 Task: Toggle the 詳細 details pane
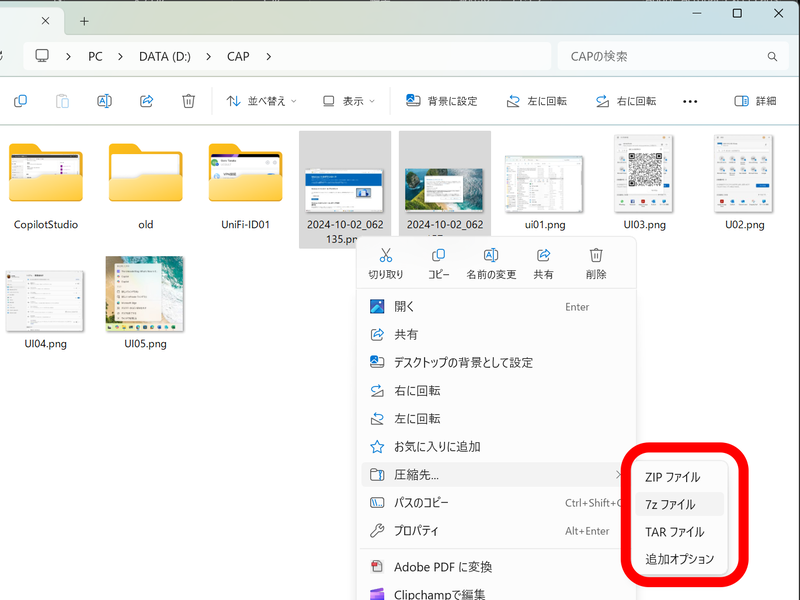point(755,101)
